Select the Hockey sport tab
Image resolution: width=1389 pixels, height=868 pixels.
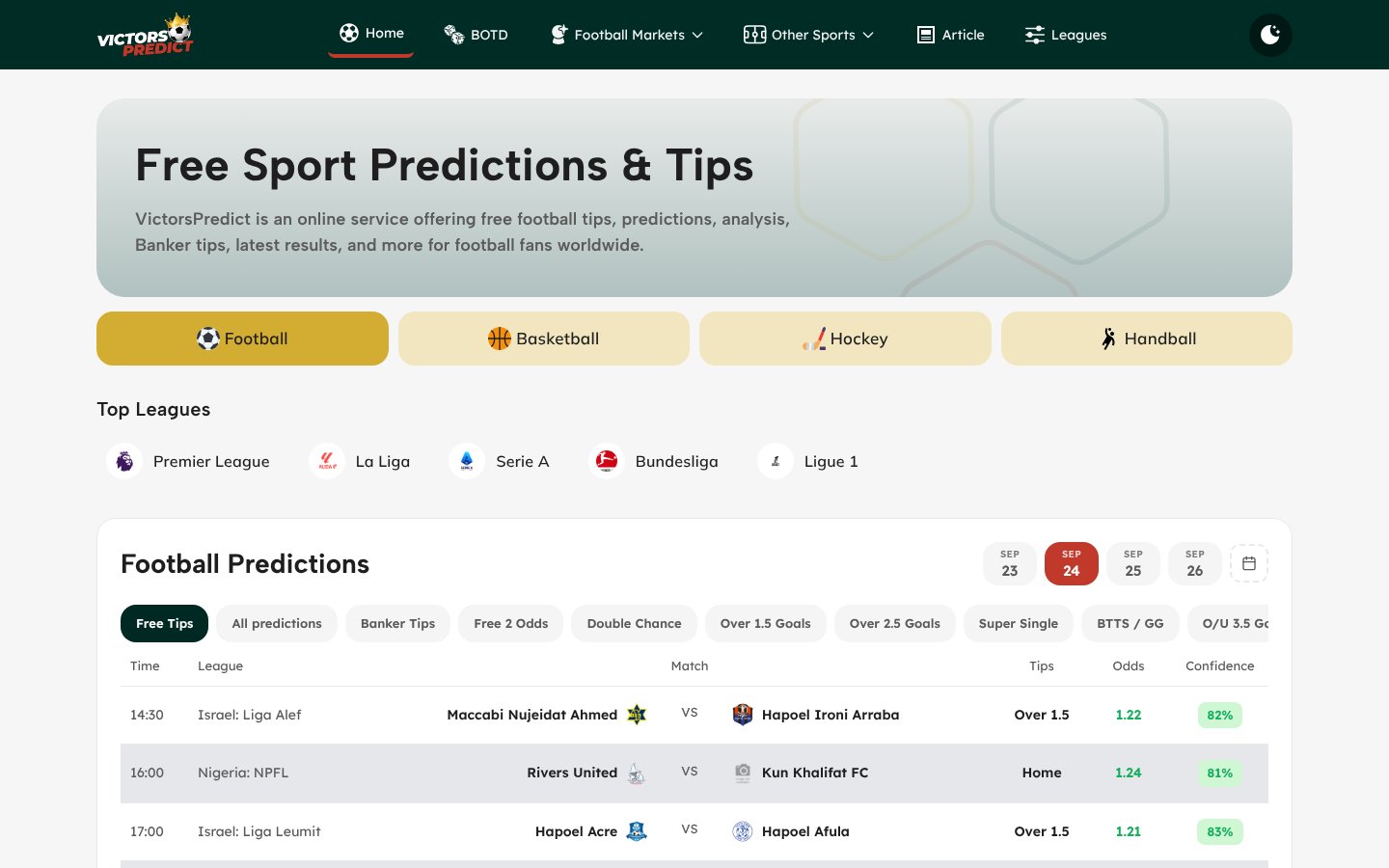tap(845, 339)
